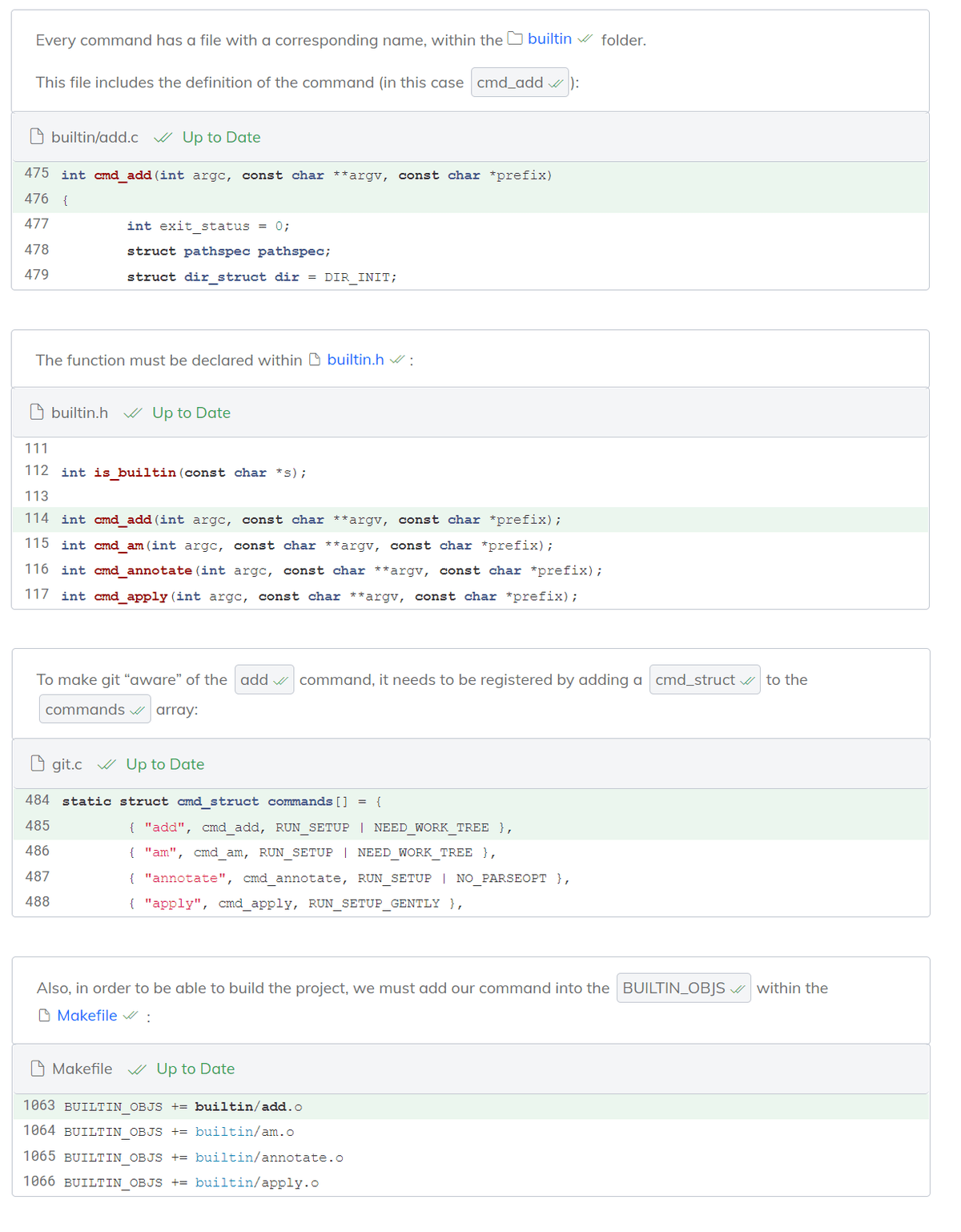The height and width of the screenshot is (1232, 961).
Task: Click the checkmark icon inside the BUILTIN_OBJS chip
Action: pyautogui.click(x=738, y=988)
